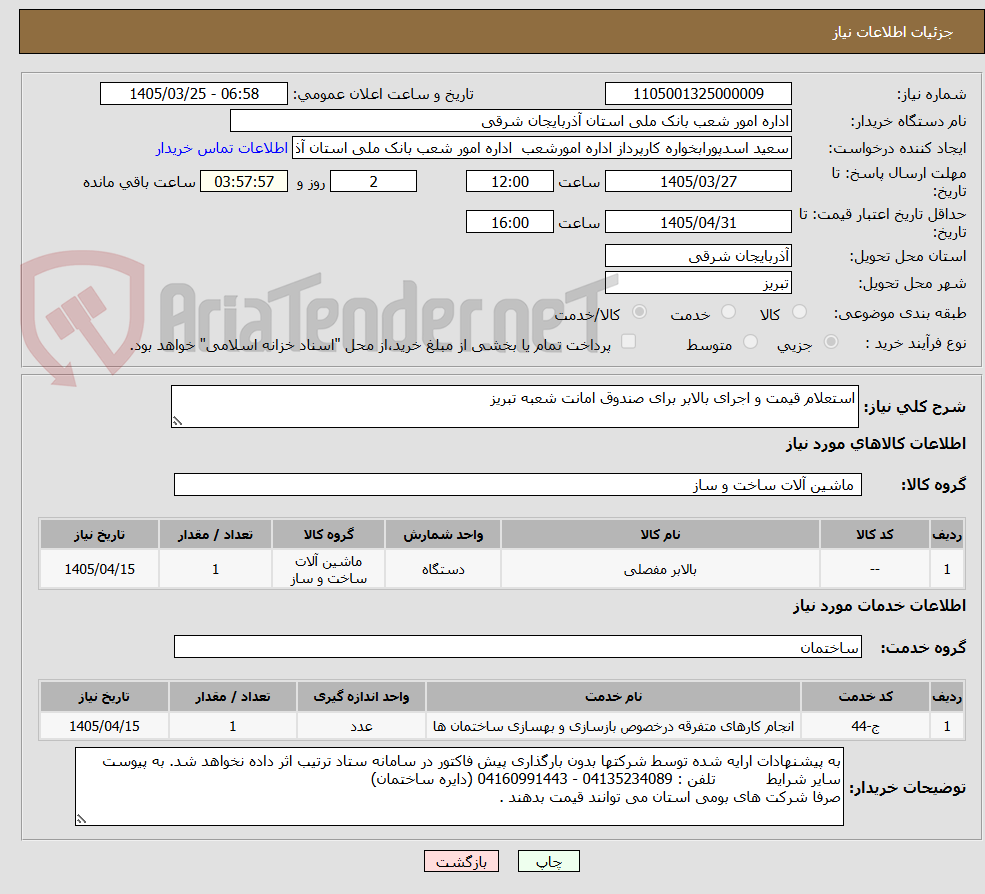Click the goods row date 1405/04/15

pos(99,569)
